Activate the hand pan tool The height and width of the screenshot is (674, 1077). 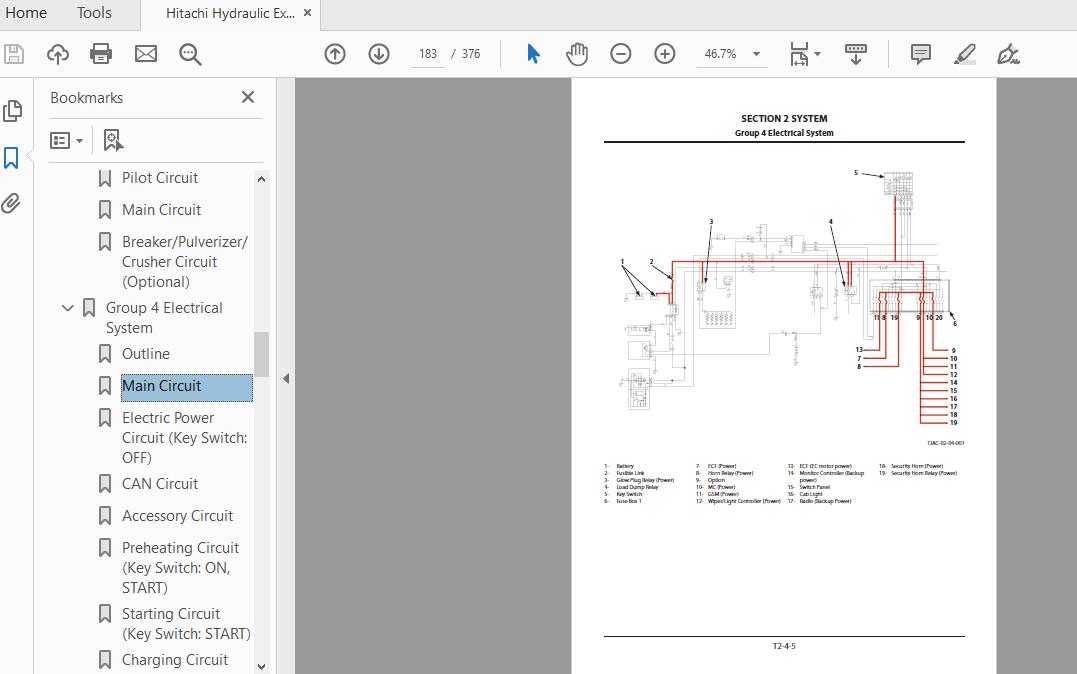(x=577, y=54)
